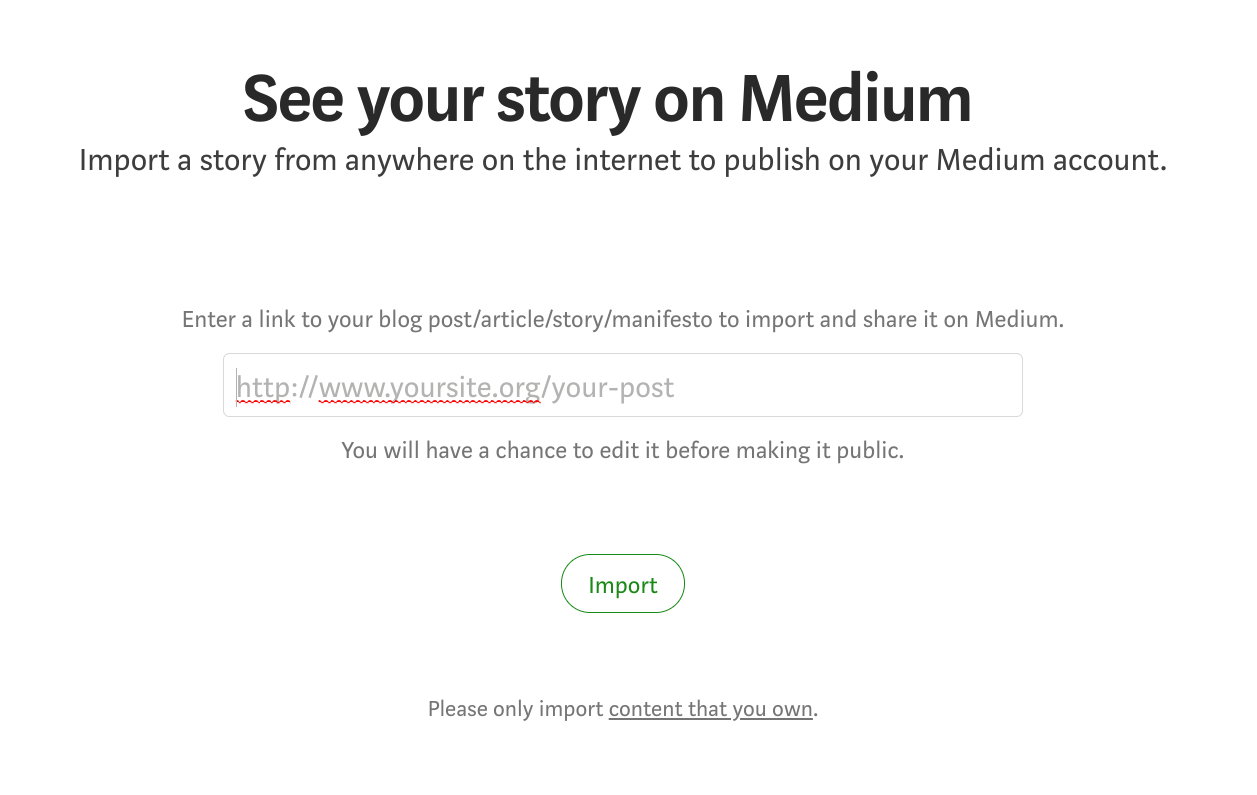
Task: Click the "Please only import" text
Action: [x=516, y=709]
